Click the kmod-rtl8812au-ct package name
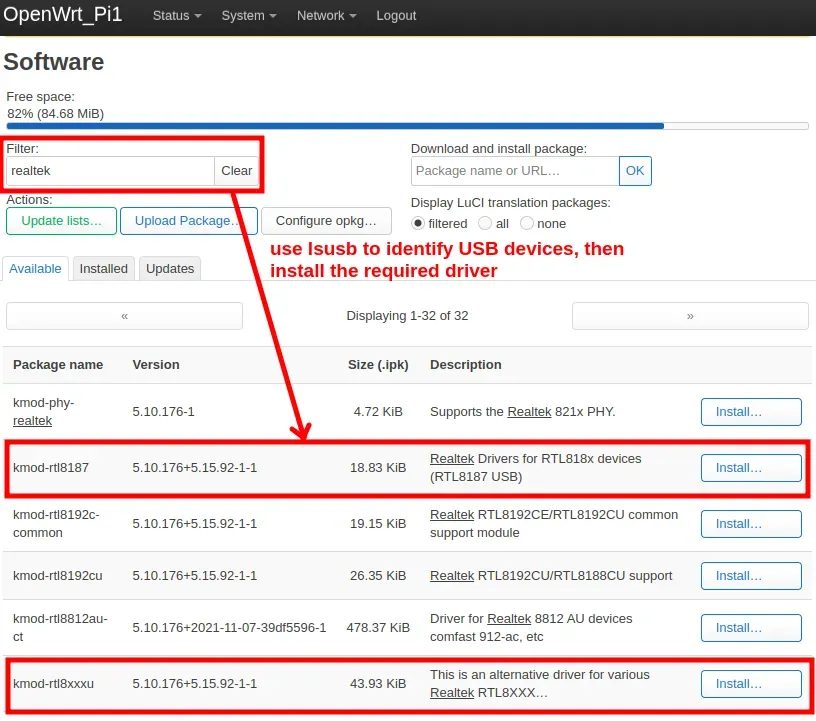 point(60,628)
